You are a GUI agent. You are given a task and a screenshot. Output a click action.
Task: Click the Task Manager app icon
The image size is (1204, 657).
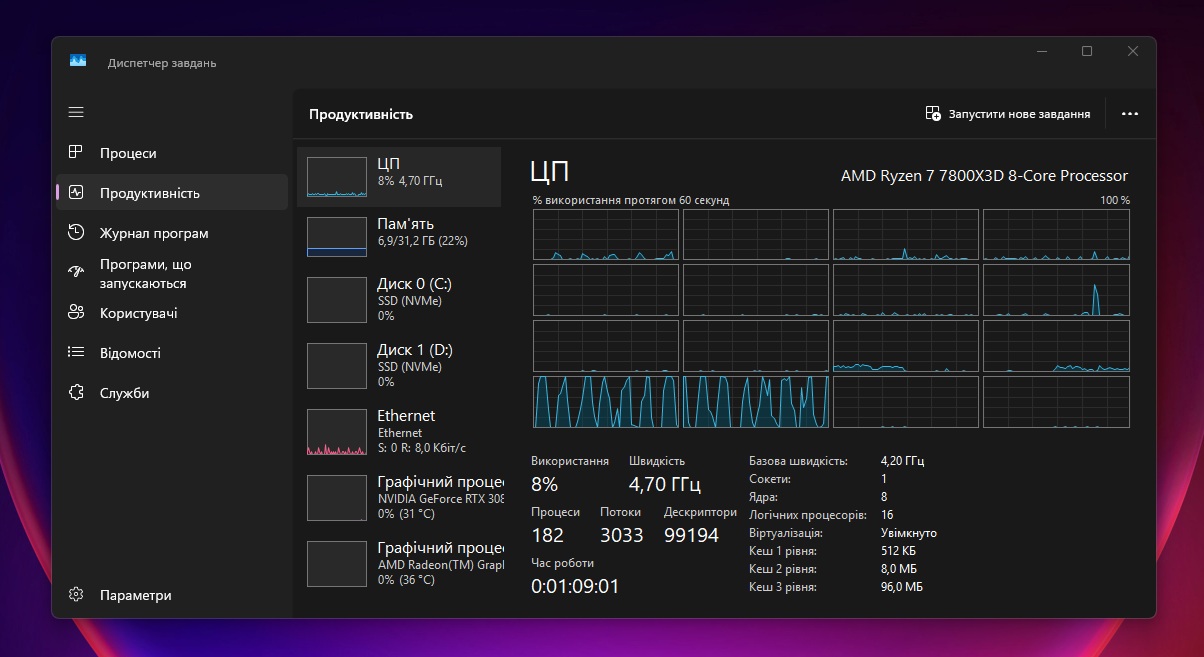[78, 61]
